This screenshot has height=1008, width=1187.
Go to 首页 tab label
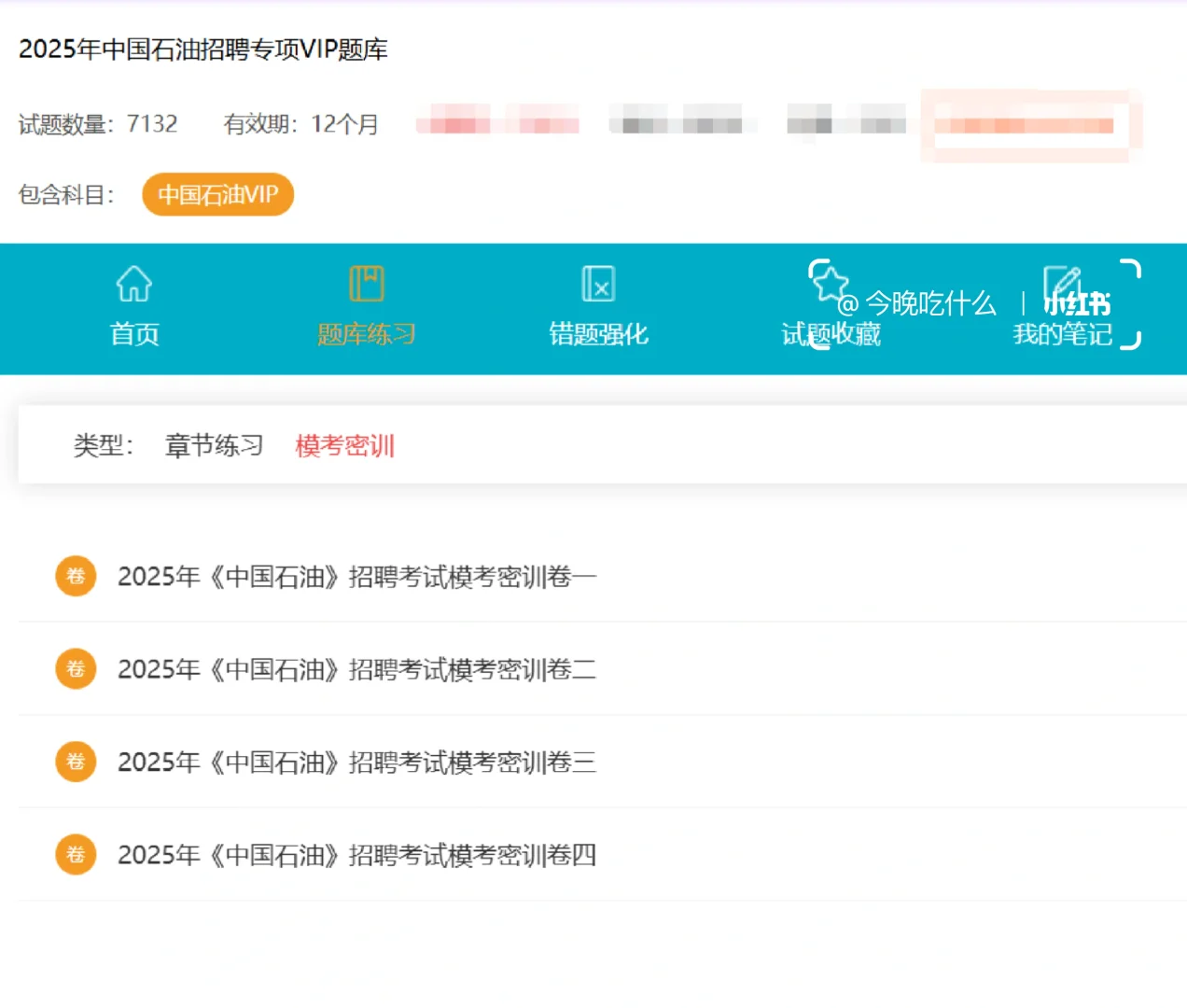(134, 334)
